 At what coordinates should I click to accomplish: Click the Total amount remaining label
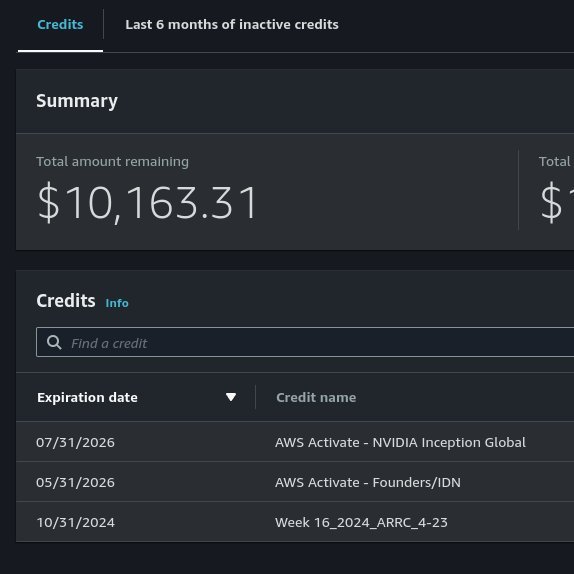pyautogui.click(x=112, y=161)
